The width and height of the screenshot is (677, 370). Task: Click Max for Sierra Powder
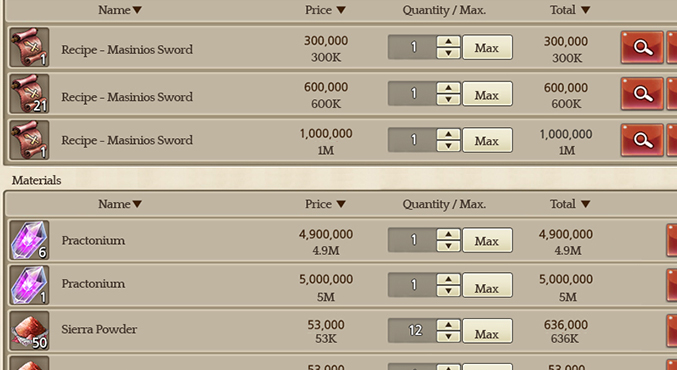click(487, 331)
